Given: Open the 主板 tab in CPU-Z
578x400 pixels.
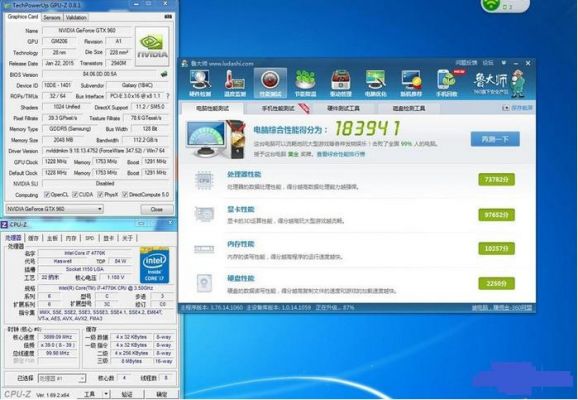Looking at the screenshot, I should tap(52, 238).
